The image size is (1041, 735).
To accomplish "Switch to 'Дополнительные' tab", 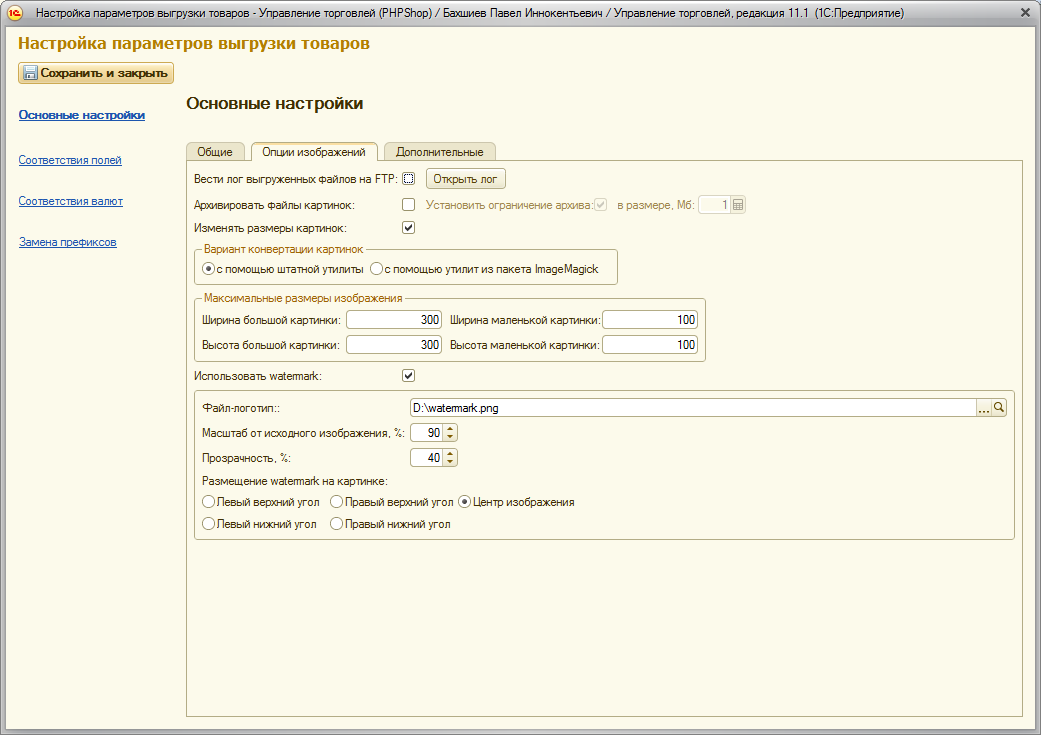I will pos(440,152).
